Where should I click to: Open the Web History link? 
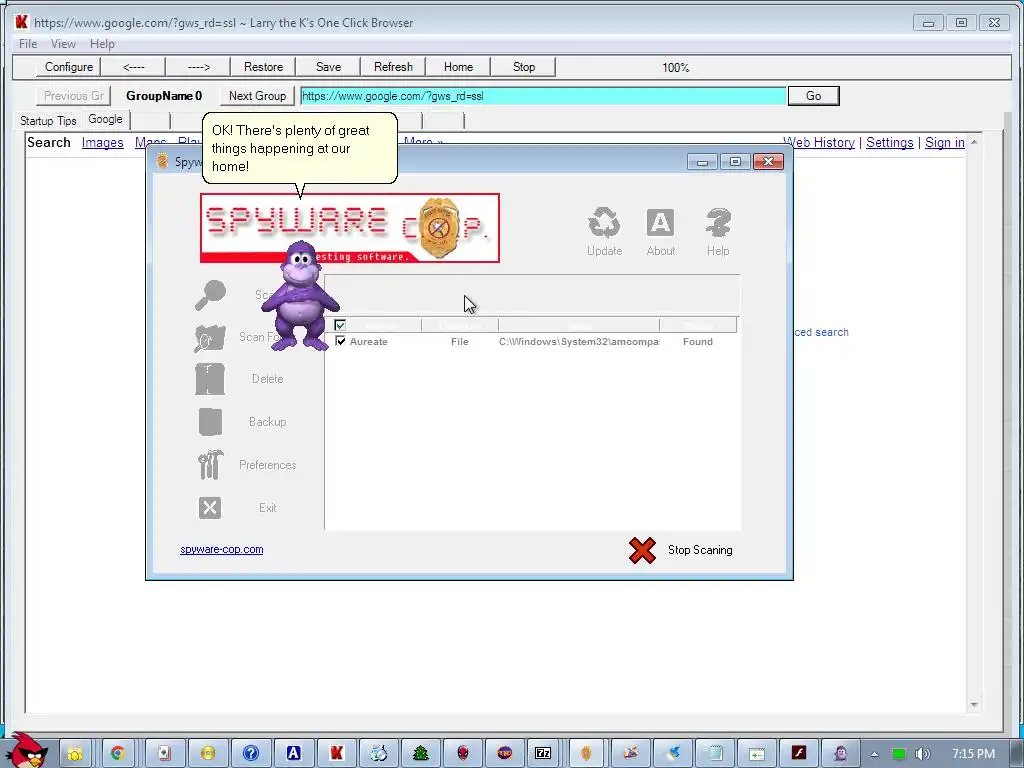[x=819, y=142]
